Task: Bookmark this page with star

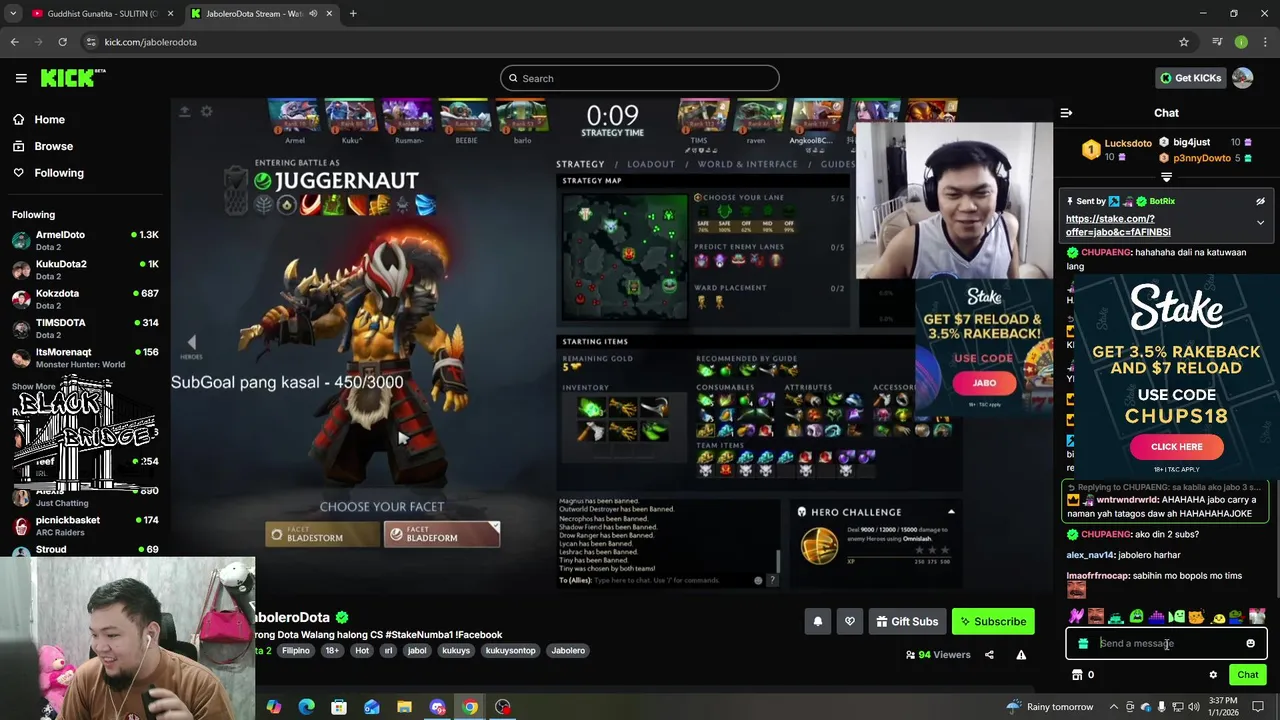Action: click(x=1184, y=42)
